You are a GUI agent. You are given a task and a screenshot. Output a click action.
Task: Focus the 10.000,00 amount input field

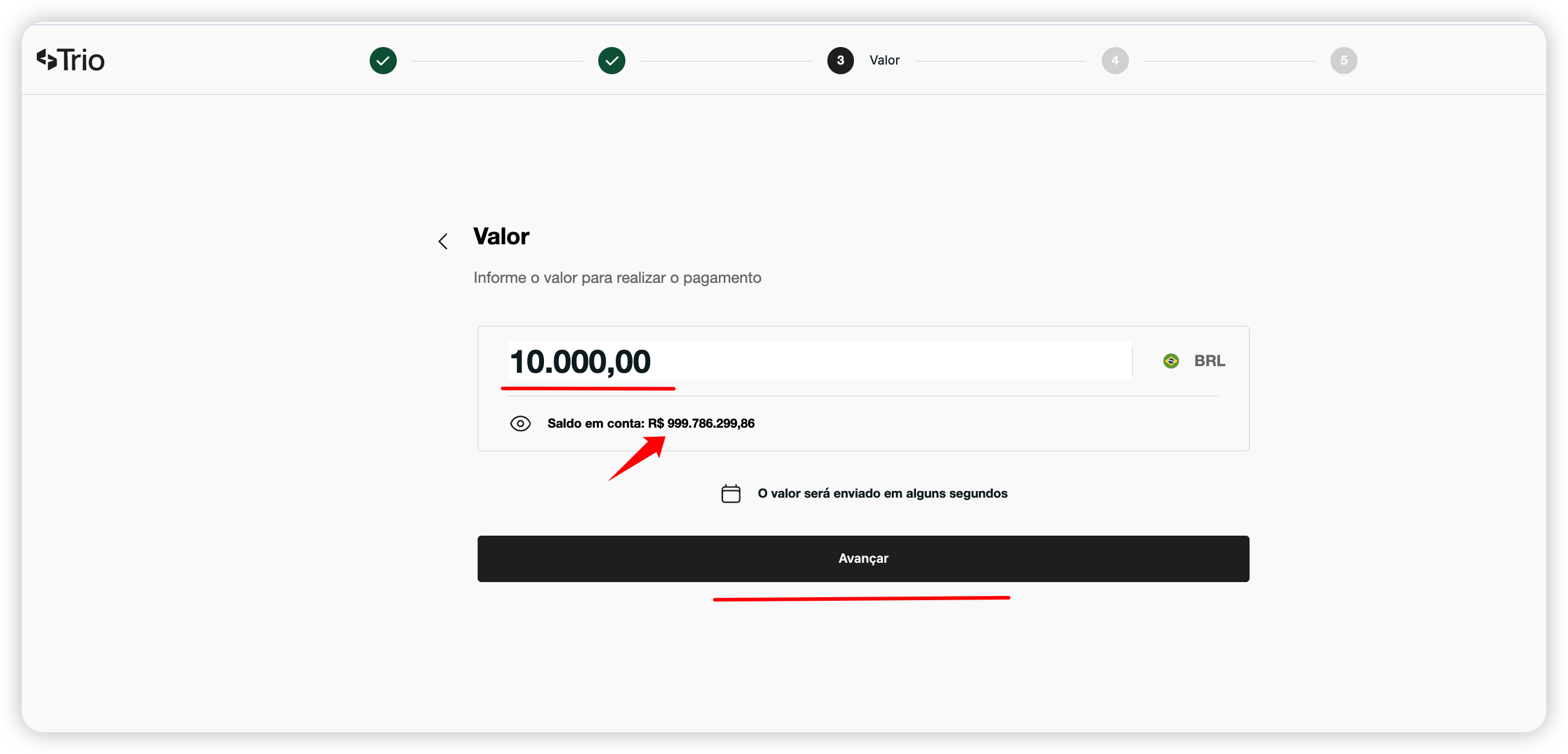(x=820, y=361)
